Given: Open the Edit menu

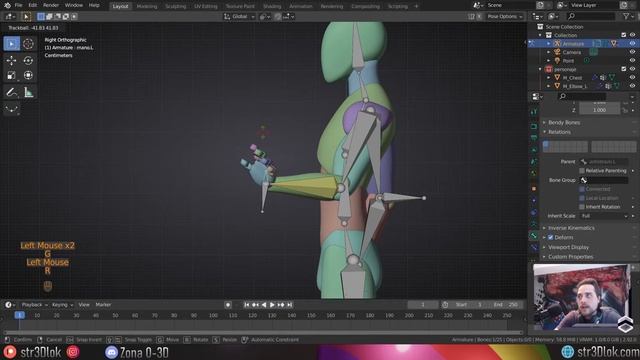Looking at the screenshot, I should [x=33, y=5].
